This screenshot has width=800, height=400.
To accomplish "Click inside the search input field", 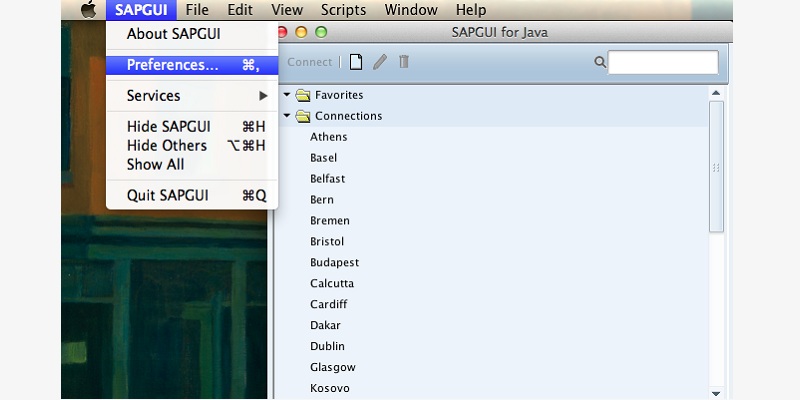I will coord(663,62).
